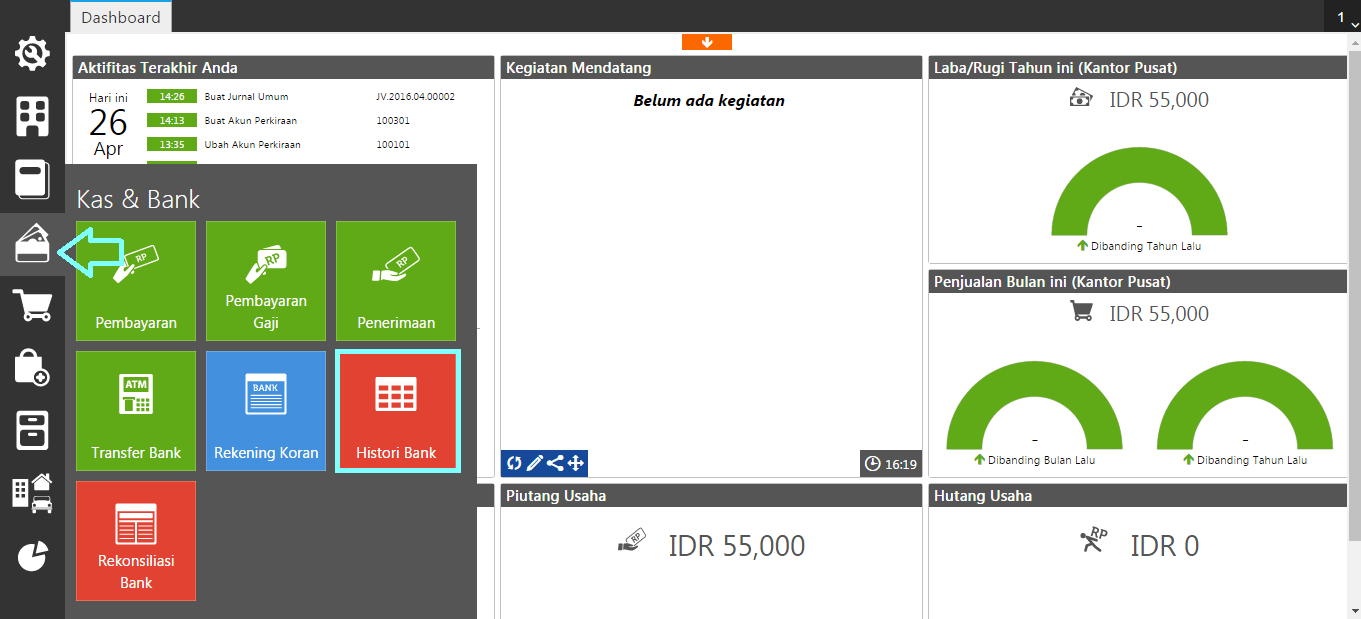
Task: Open the Rekening Koran tile
Action: (265, 411)
